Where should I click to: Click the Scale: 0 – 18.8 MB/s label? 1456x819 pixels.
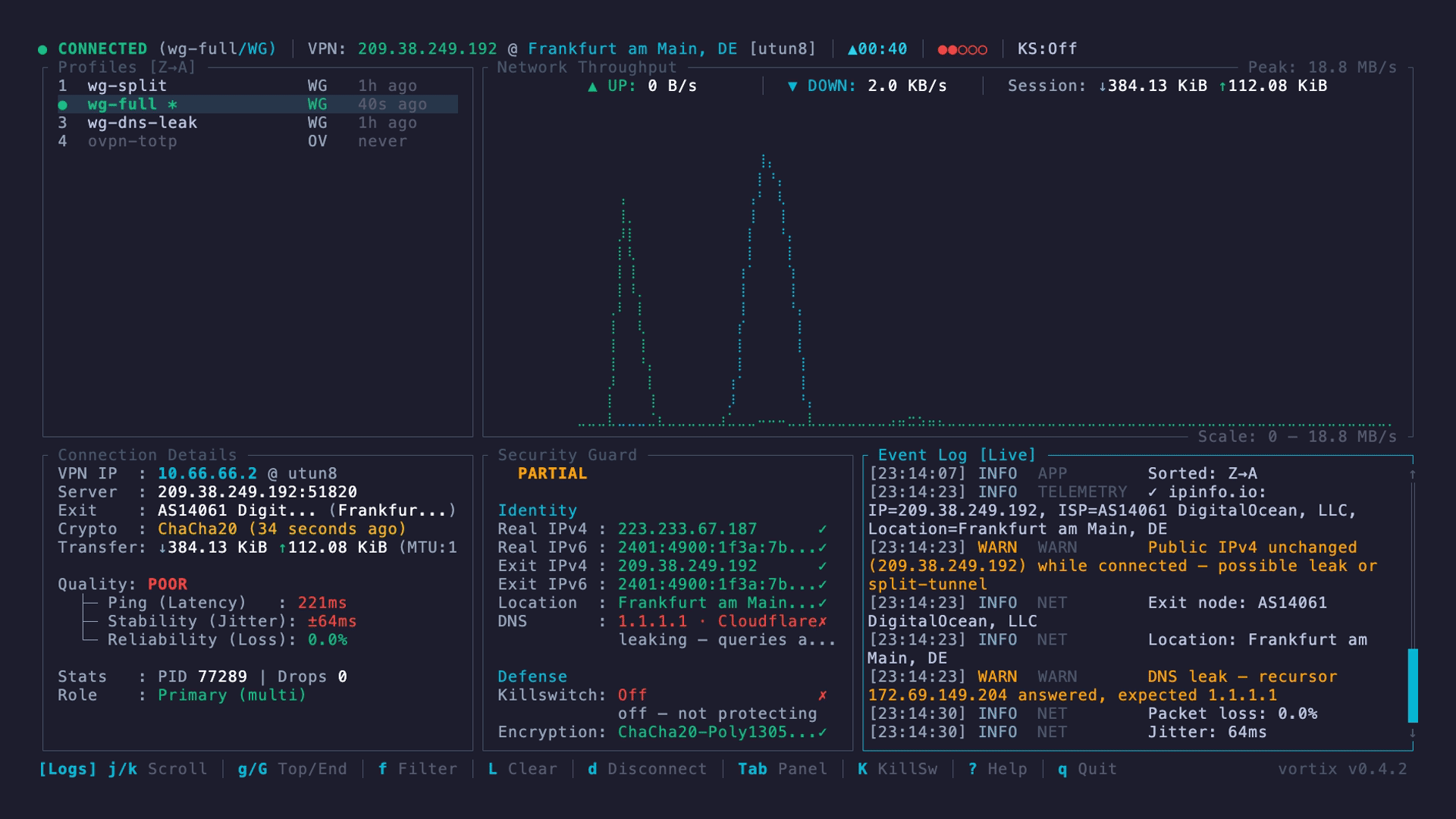coord(1297,437)
